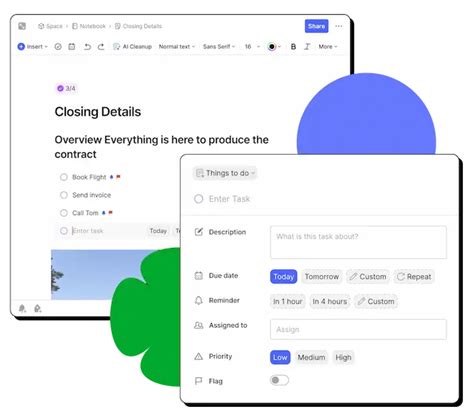Choose a Custom reminder time
474x418 pixels.
pos(376,301)
